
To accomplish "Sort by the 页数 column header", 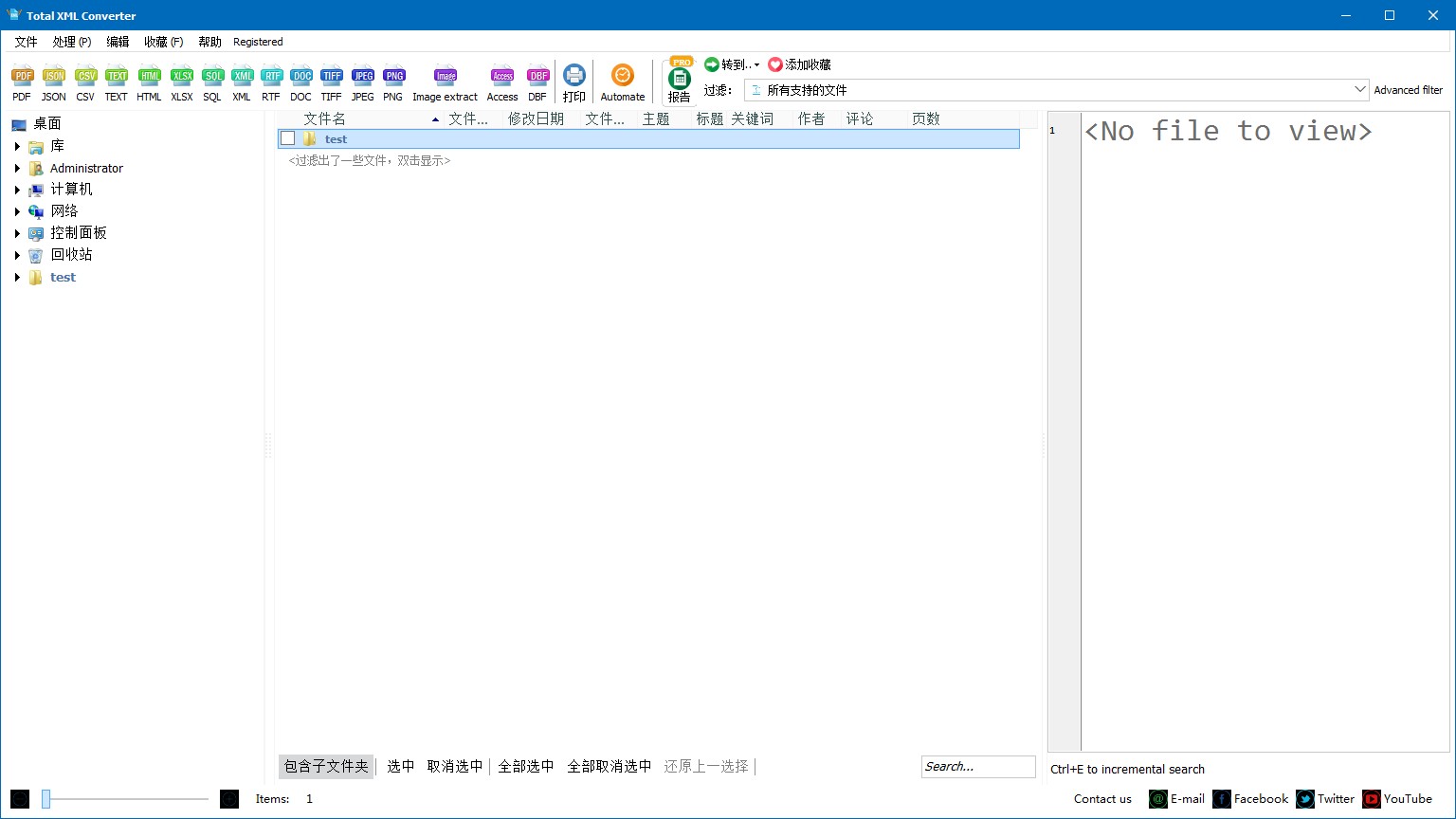I will point(926,118).
